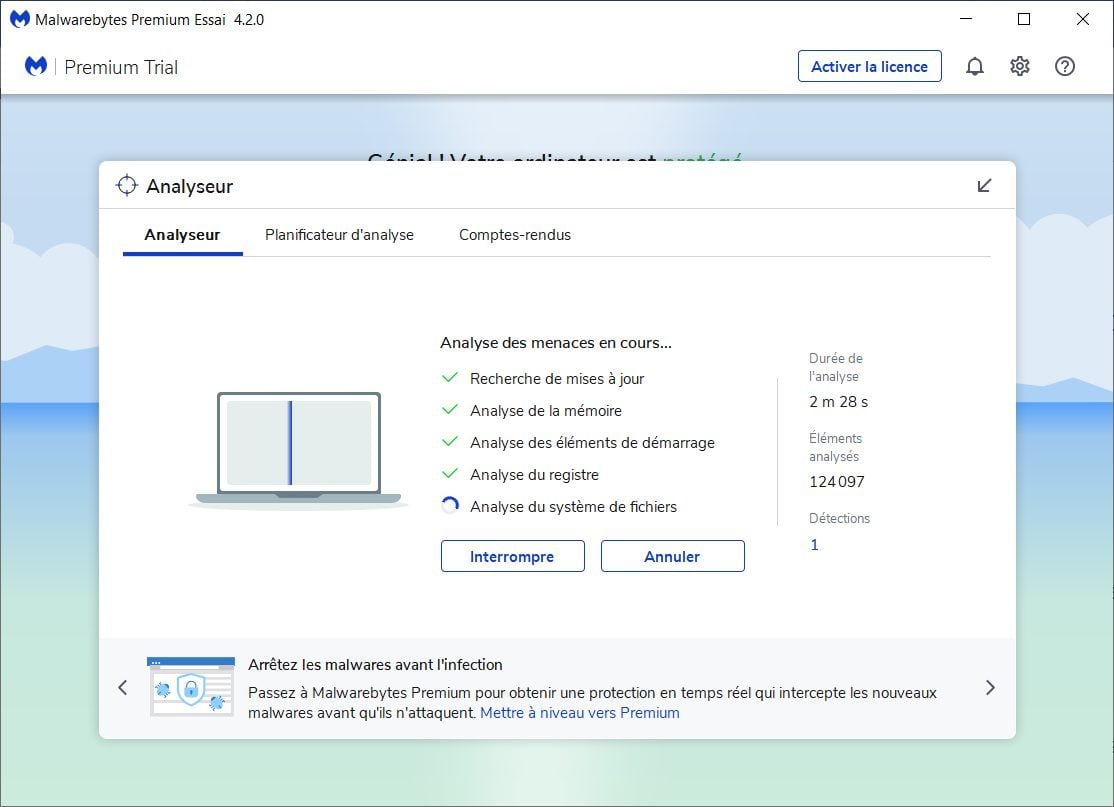Open the Comptes-rendus tab
Viewport: 1114px width, 807px height.
coord(515,235)
